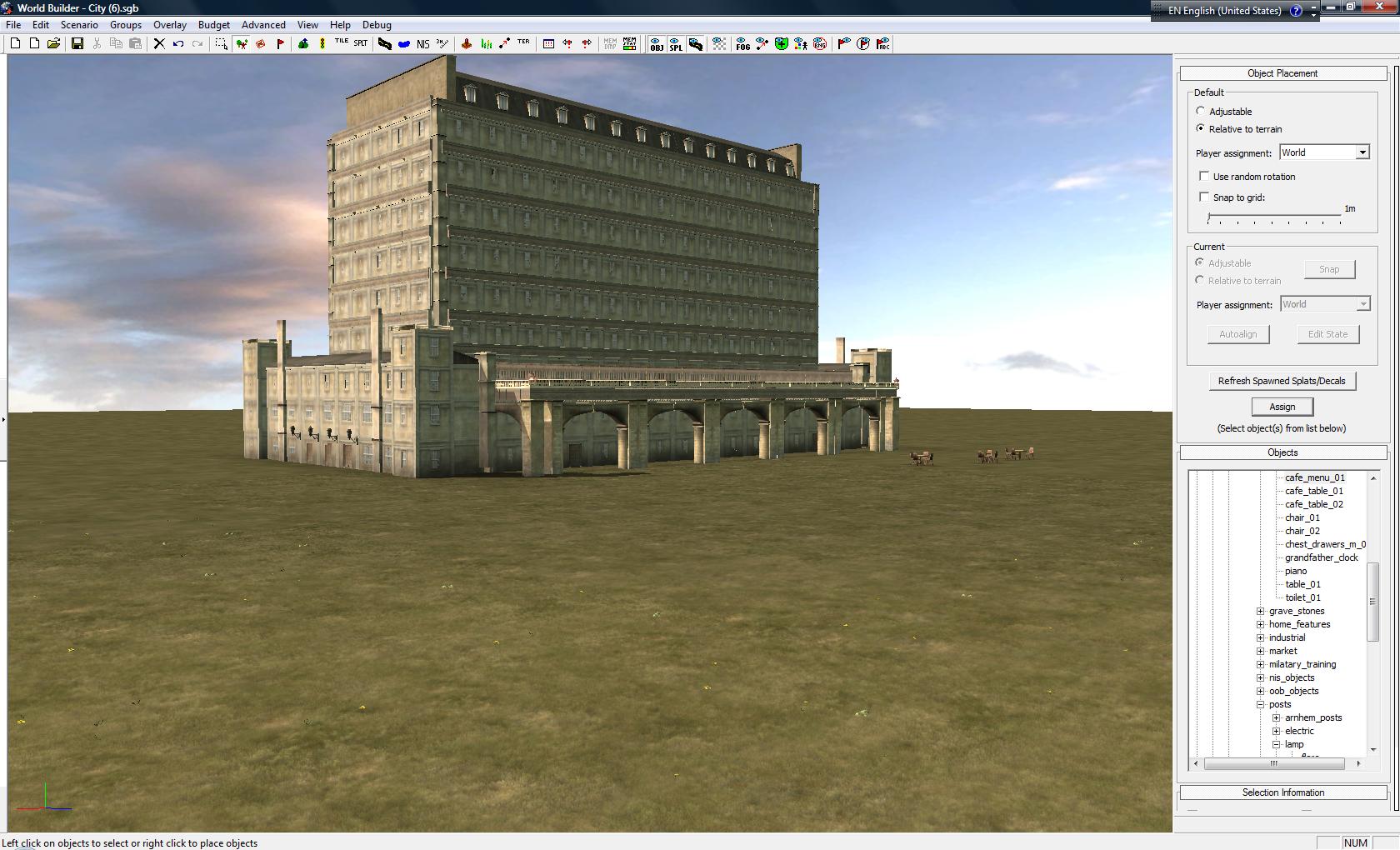Screen dimensions: 1400x850
Task: Expand the industrial folder
Action: coord(1261,637)
